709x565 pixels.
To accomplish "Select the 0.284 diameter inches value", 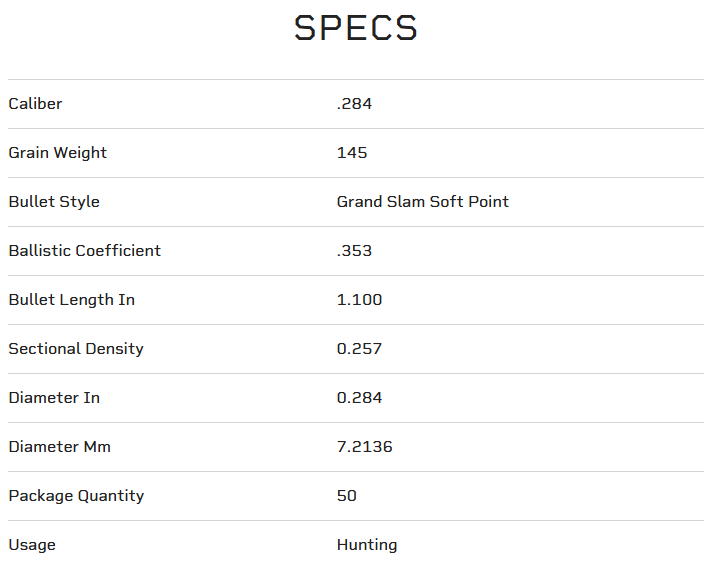I will (x=359, y=398).
